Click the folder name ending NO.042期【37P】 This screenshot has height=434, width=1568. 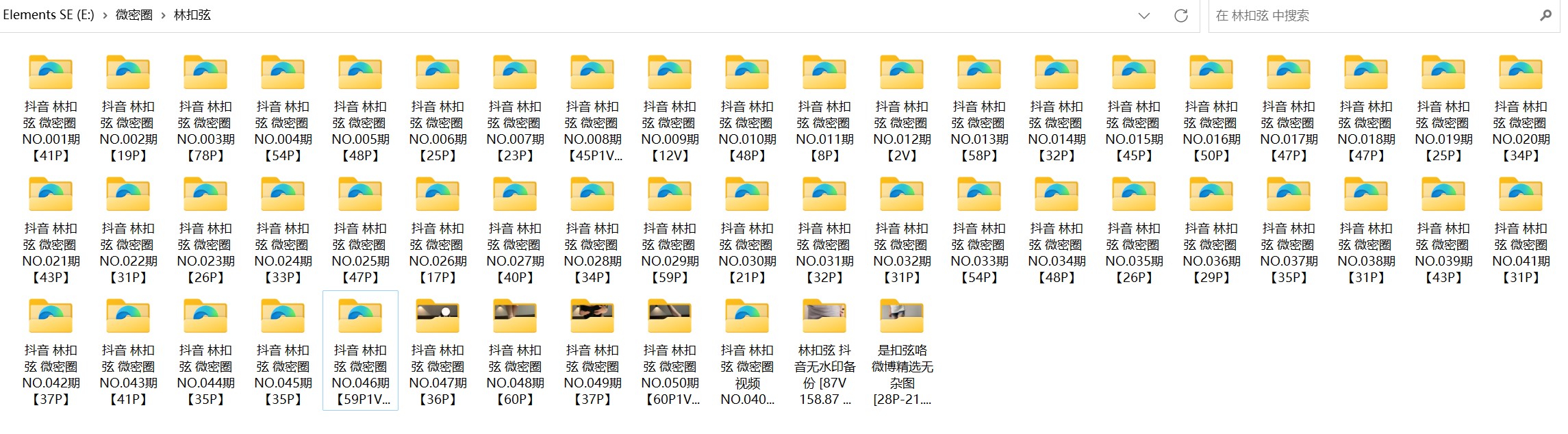click(51, 375)
